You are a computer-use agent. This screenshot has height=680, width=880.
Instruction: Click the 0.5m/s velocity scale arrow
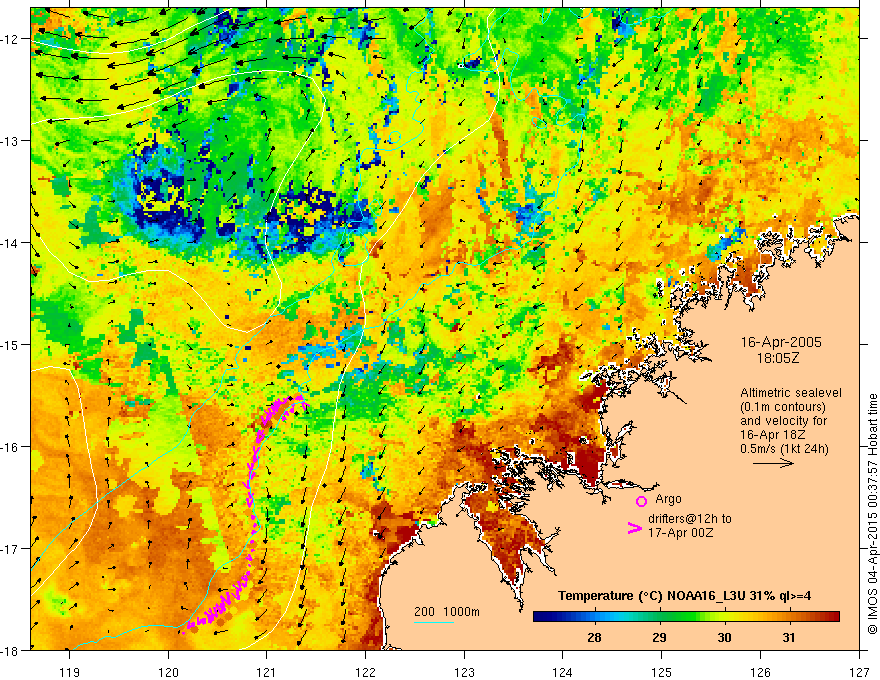pos(773,463)
